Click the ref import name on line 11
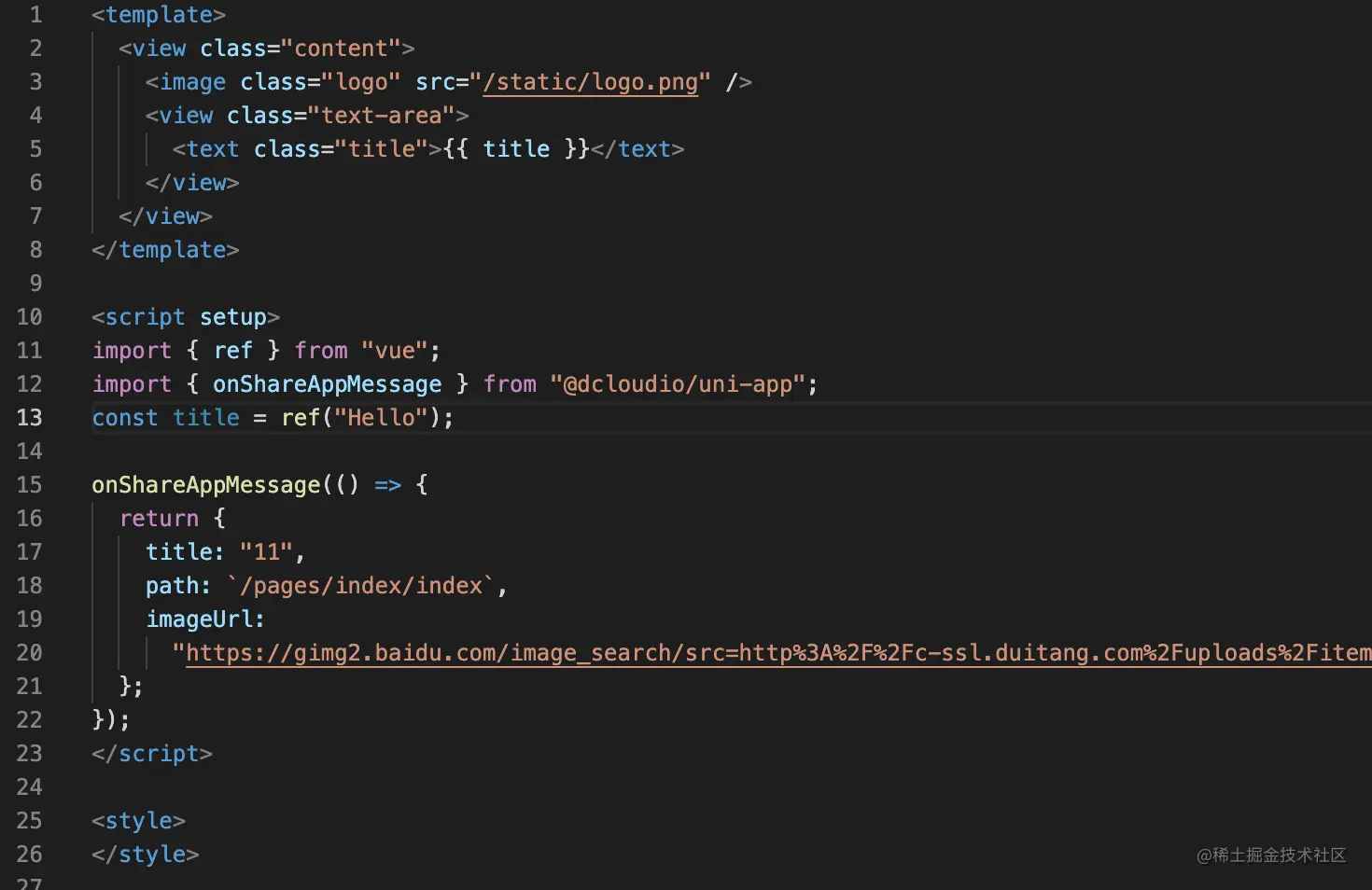 (x=233, y=351)
